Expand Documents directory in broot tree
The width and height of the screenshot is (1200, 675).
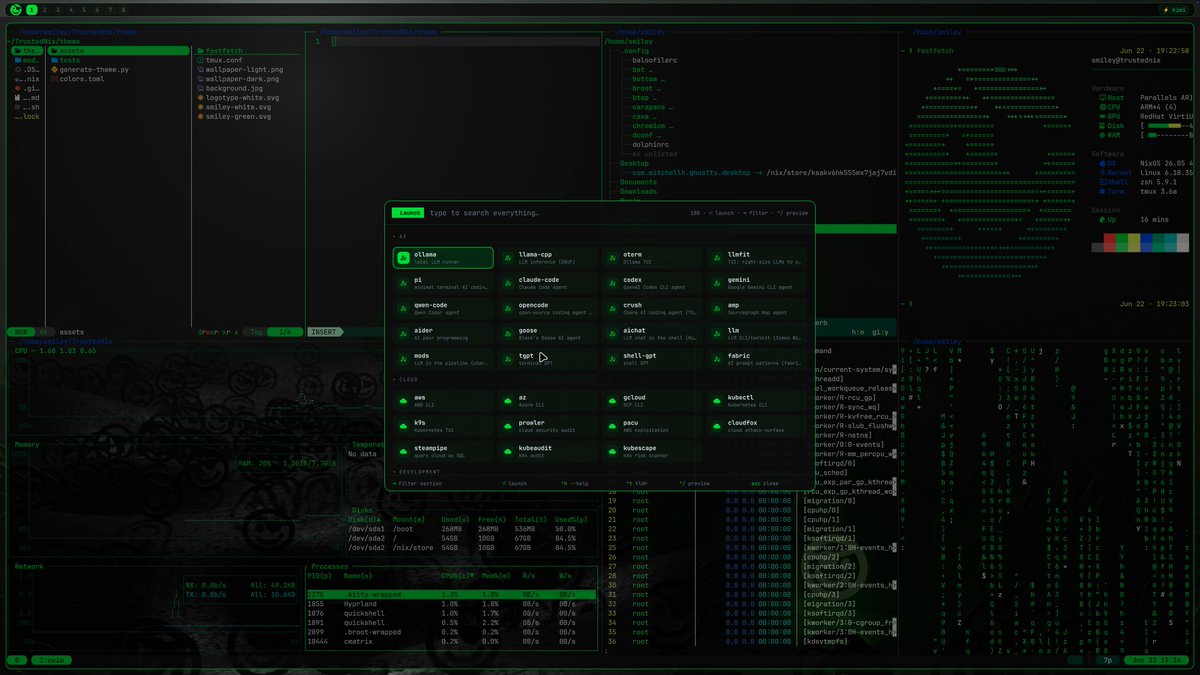638,182
